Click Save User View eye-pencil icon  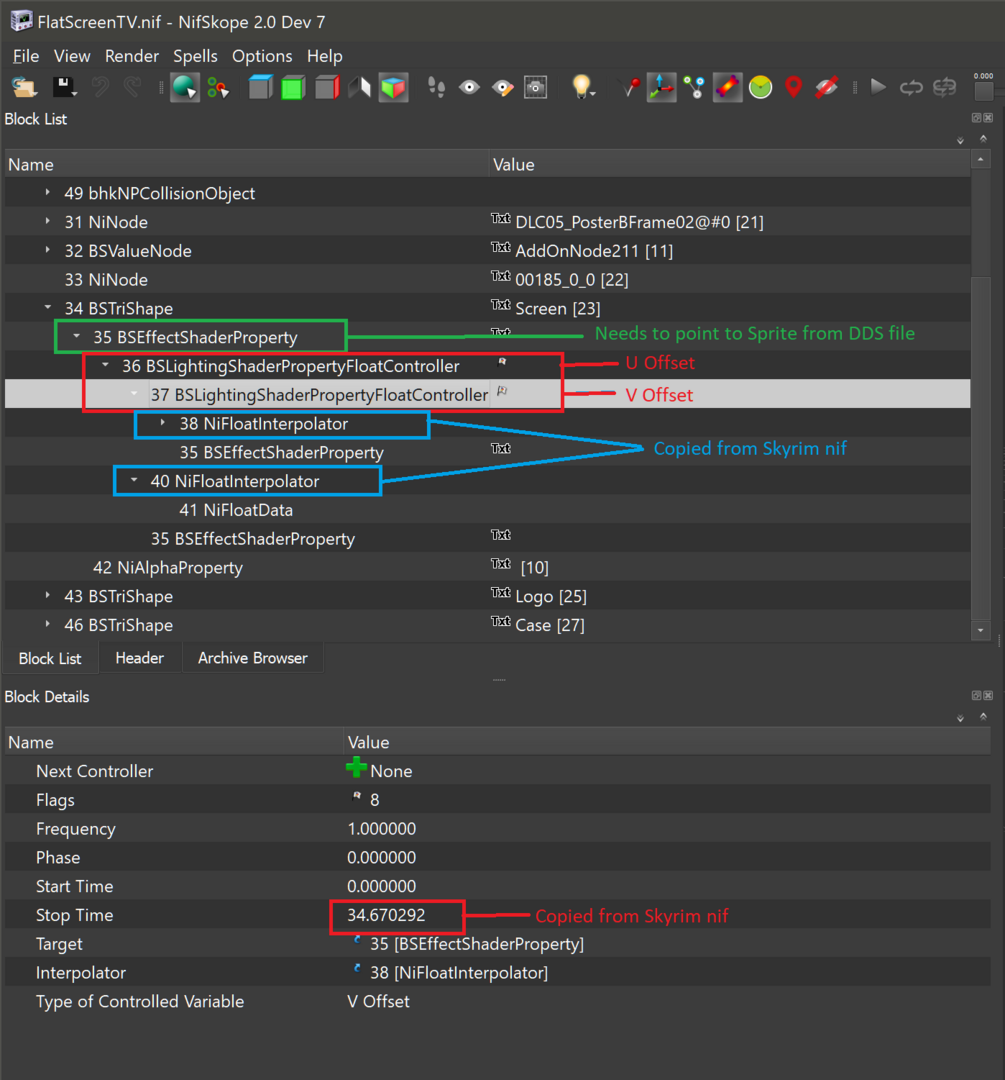pos(502,87)
